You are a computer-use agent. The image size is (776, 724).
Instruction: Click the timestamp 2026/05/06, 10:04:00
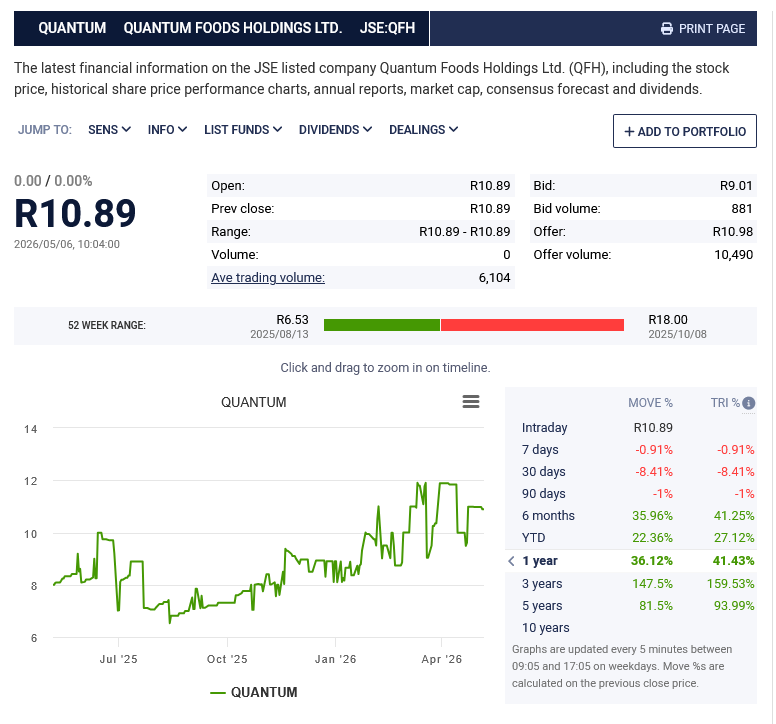(x=67, y=244)
